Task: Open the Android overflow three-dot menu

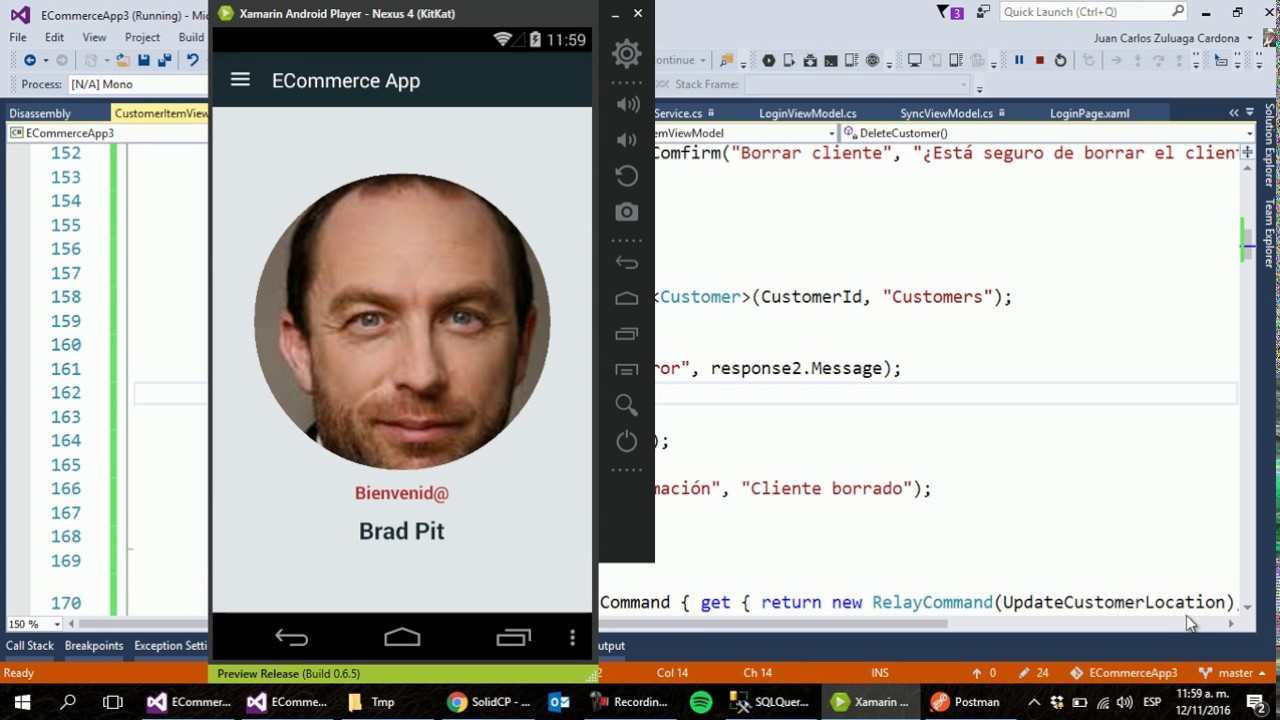Action: [x=572, y=637]
